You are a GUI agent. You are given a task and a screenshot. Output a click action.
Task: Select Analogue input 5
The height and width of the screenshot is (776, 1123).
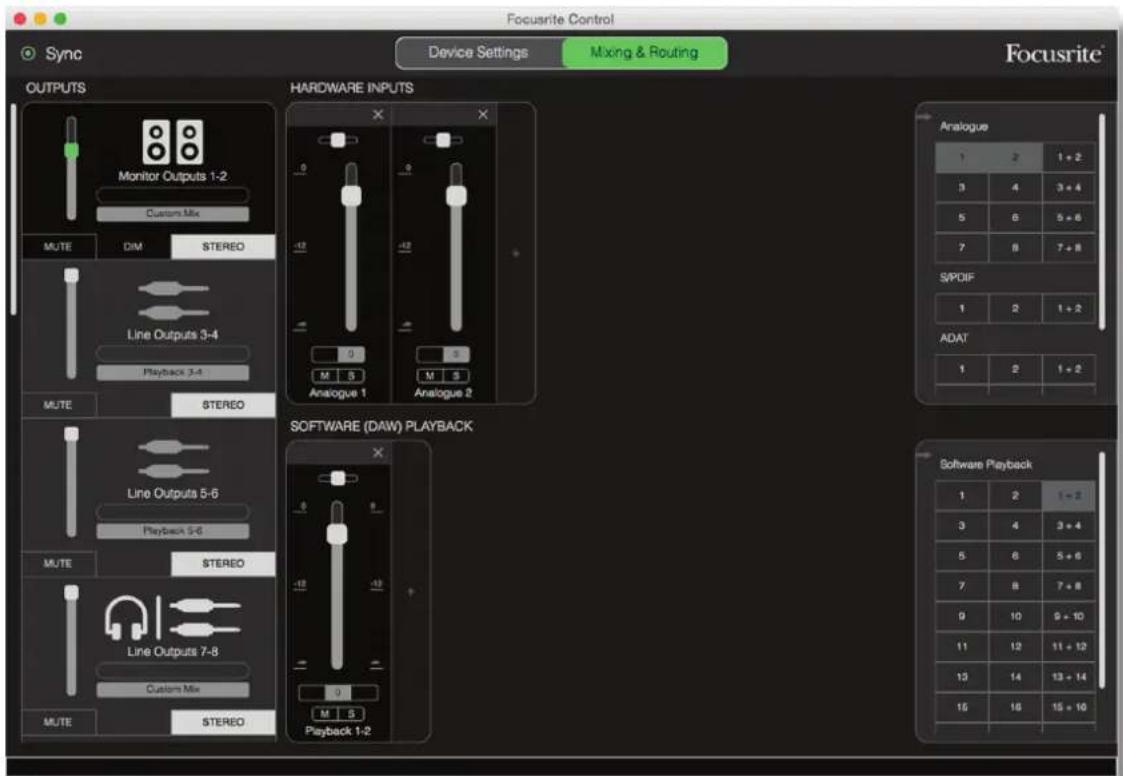[962, 218]
